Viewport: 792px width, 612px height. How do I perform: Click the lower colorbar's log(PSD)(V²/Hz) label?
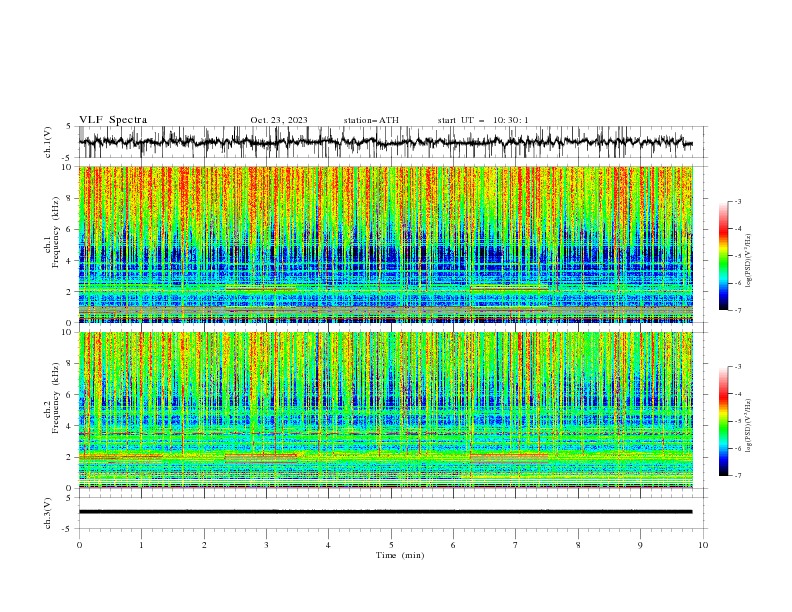point(748,426)
